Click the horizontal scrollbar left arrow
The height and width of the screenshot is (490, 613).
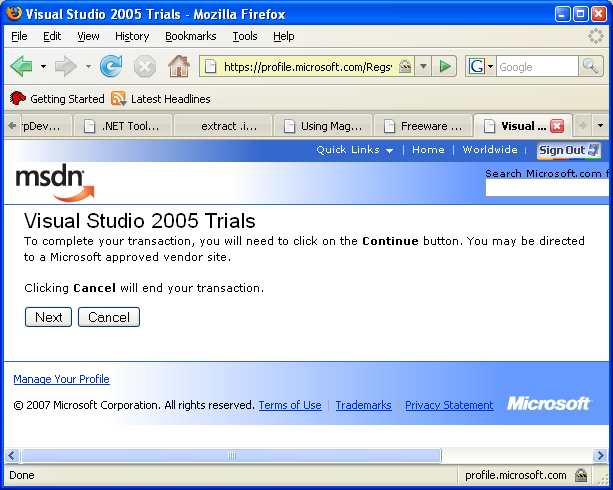(x=12, y=456)
